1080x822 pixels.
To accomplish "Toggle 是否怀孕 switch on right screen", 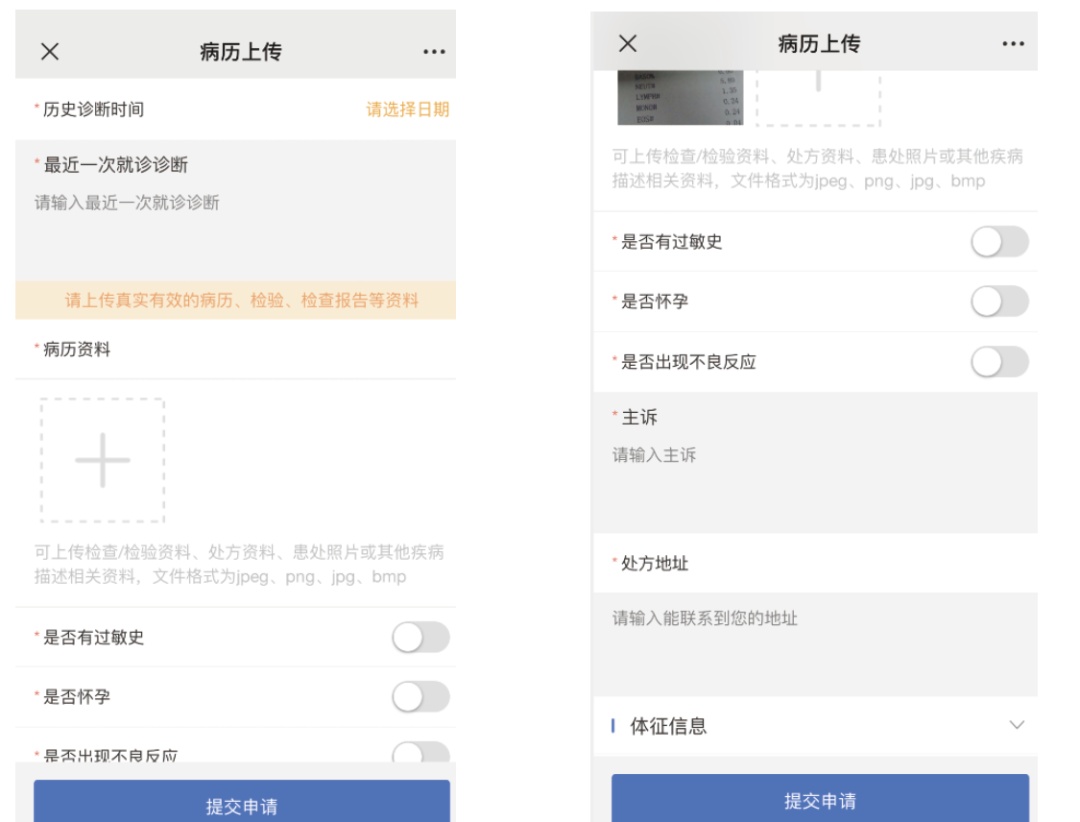I will [x=999, y=302].
